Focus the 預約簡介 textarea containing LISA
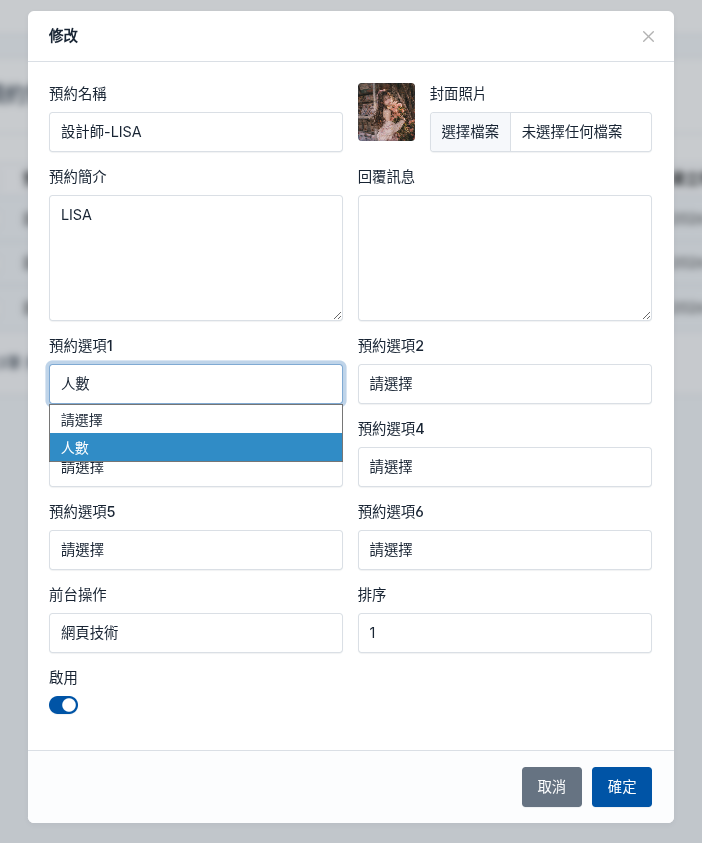 (x=196, y=258)
